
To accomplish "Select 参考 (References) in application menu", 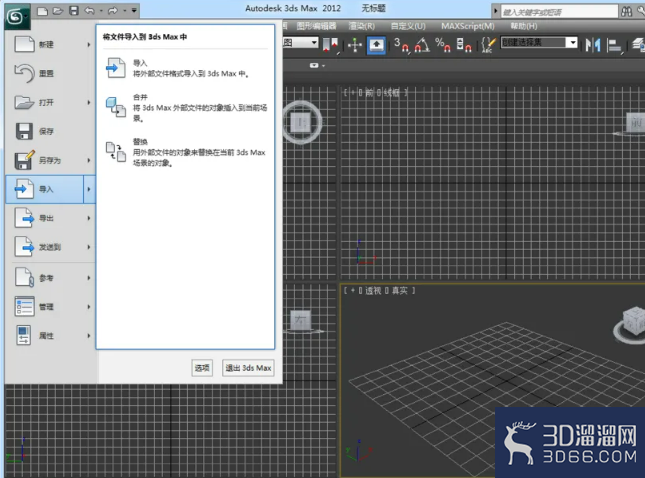I will click(44, 278).
